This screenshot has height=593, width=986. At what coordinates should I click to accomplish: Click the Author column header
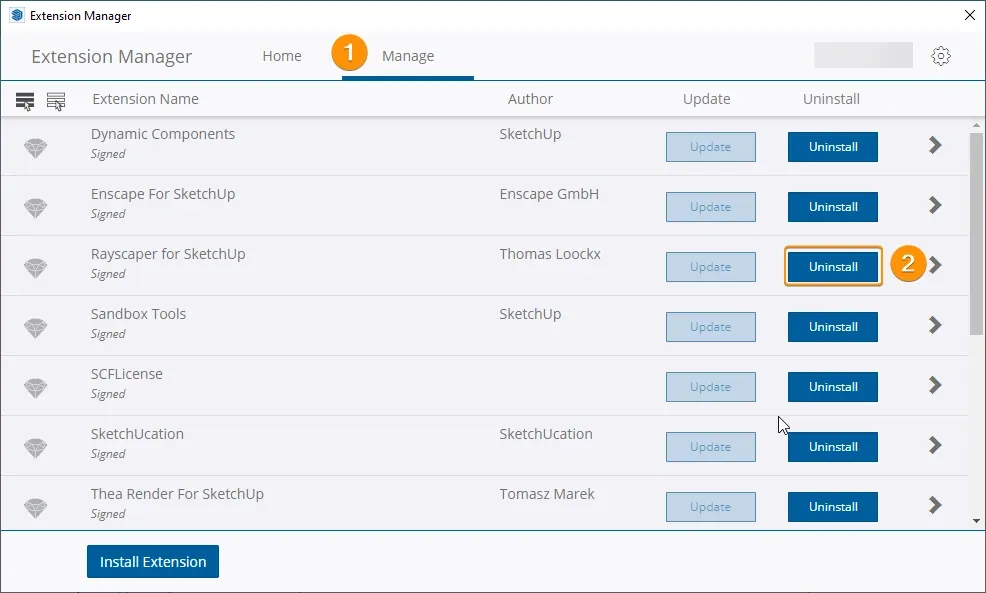pyautogui.click(x=530, y=99)
